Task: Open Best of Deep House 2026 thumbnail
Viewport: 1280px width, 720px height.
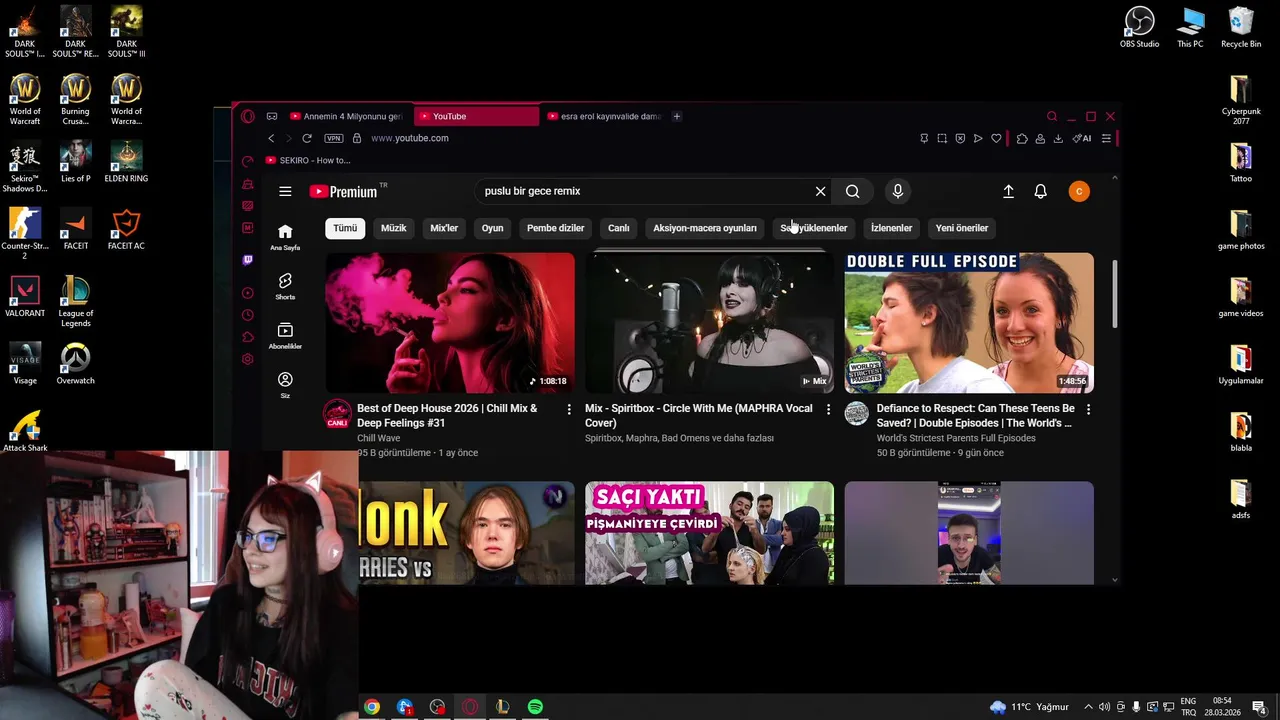Action: click(450, 323)
